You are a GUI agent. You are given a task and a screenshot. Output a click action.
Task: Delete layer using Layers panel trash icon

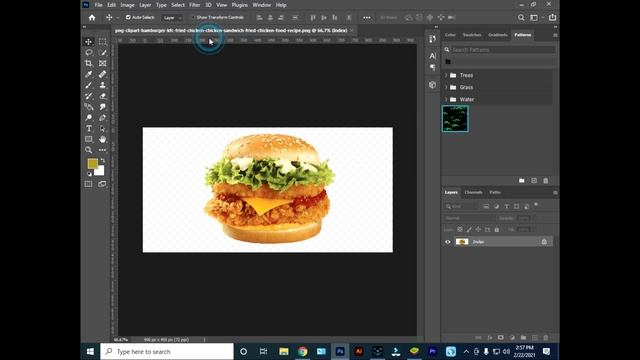click(546, 338)
